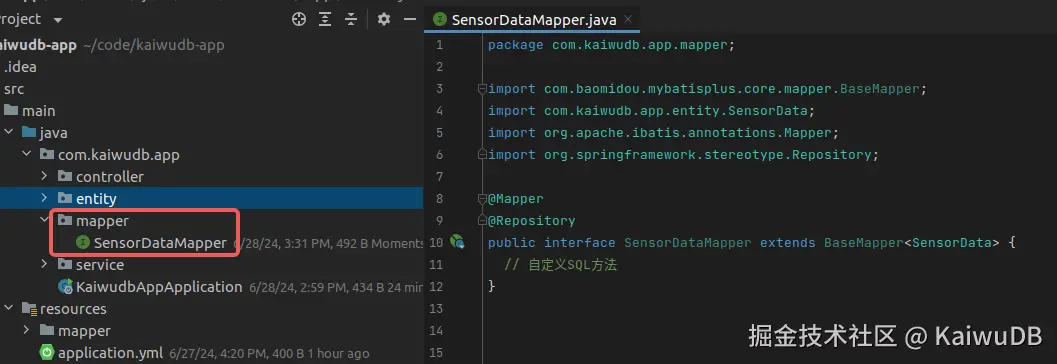Click the org.springframework.stereotype.Repository import
The width and height of the screenshot is (1057, 364).
click(684, 155)
